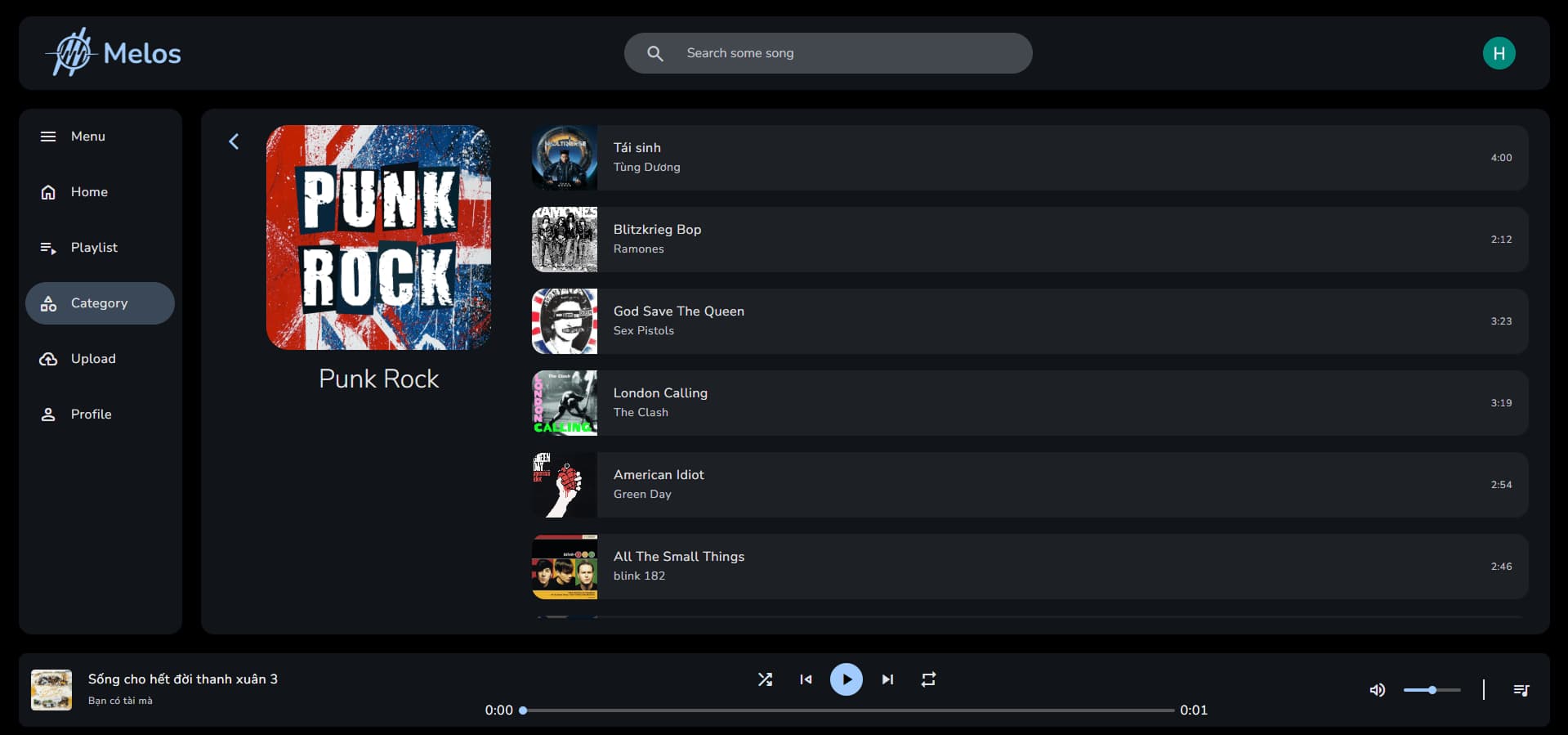Open the user avatar H menu
Image resolution: width=1568 pixels, height=735 pixels.
pos(1499,53)
